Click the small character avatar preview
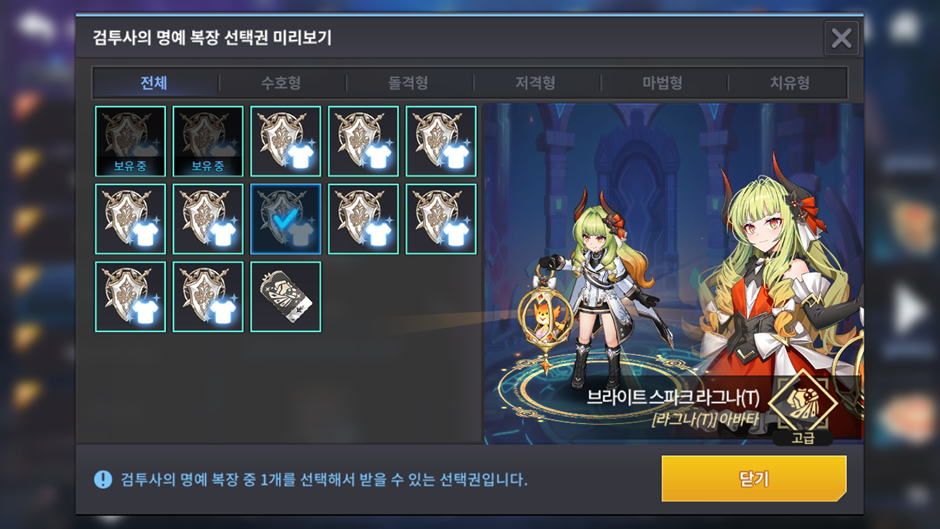This screenshot has height=529, width=940. 590,288
